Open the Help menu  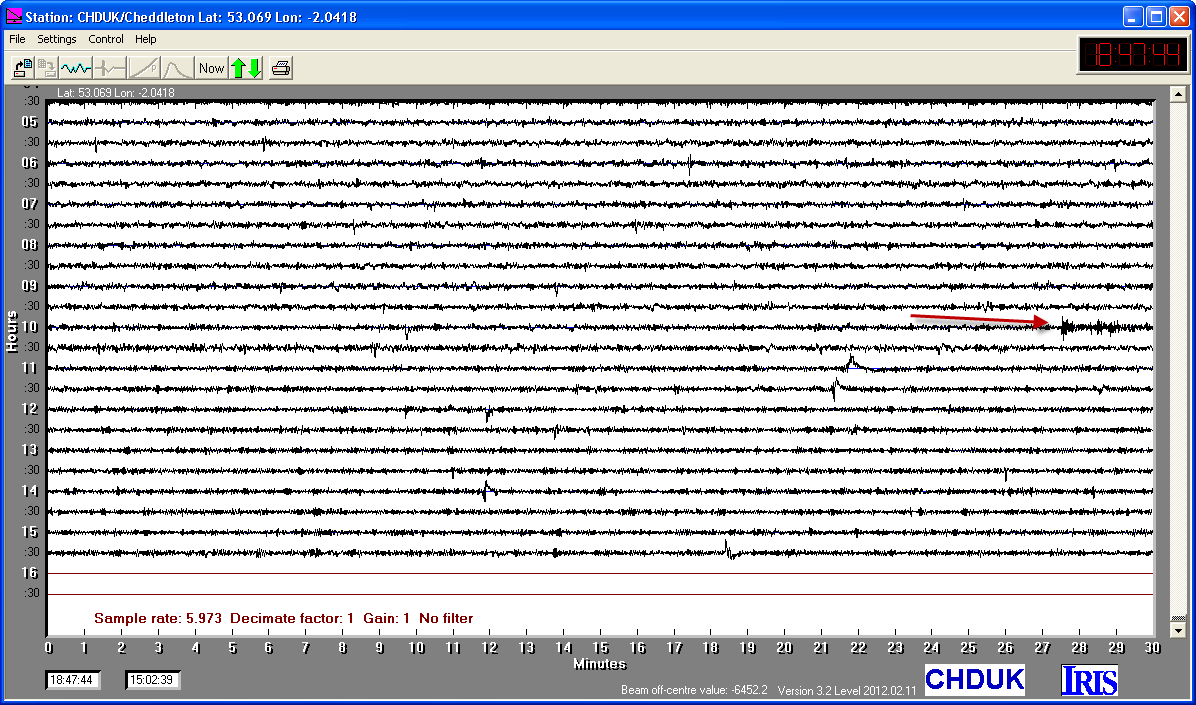click(x=146, y=39)
